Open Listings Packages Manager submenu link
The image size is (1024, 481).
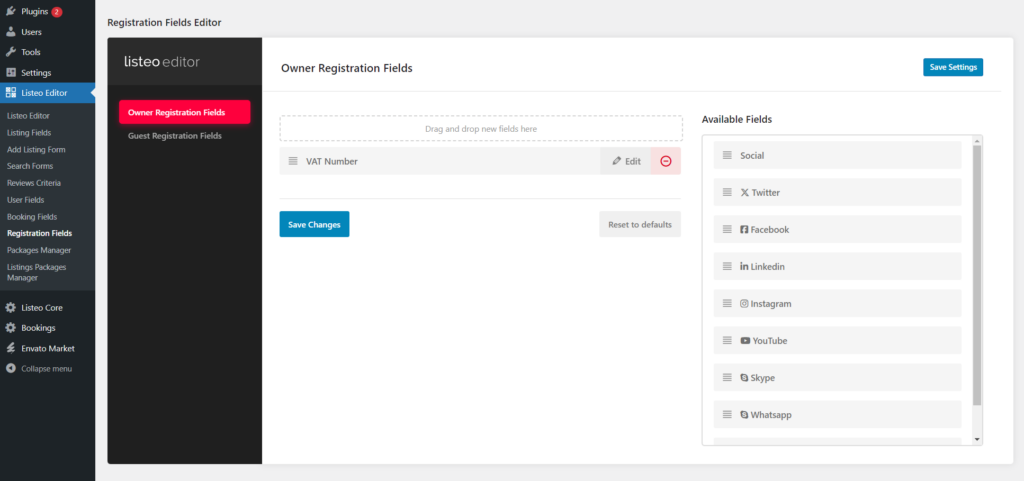[37, 272]
